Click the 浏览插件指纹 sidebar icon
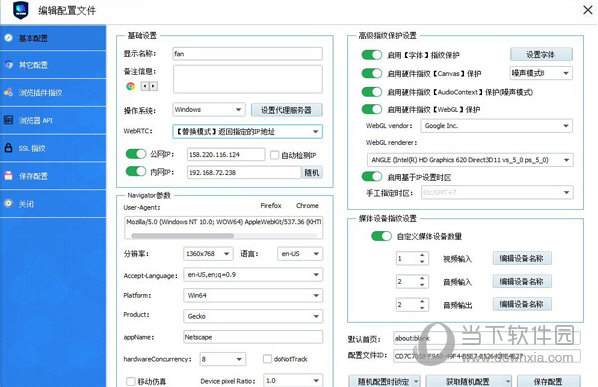This screenshot has height=387, width=598. click(8, 92)
